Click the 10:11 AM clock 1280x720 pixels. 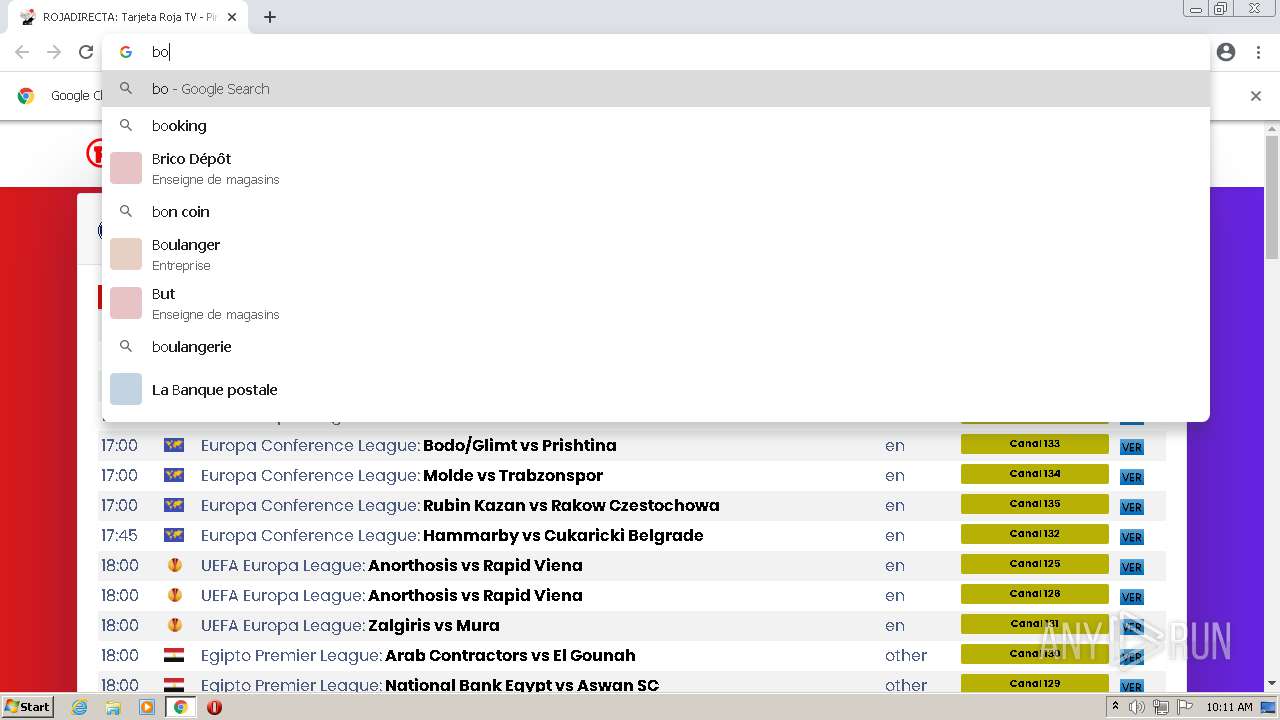[x=1229, y=707]
